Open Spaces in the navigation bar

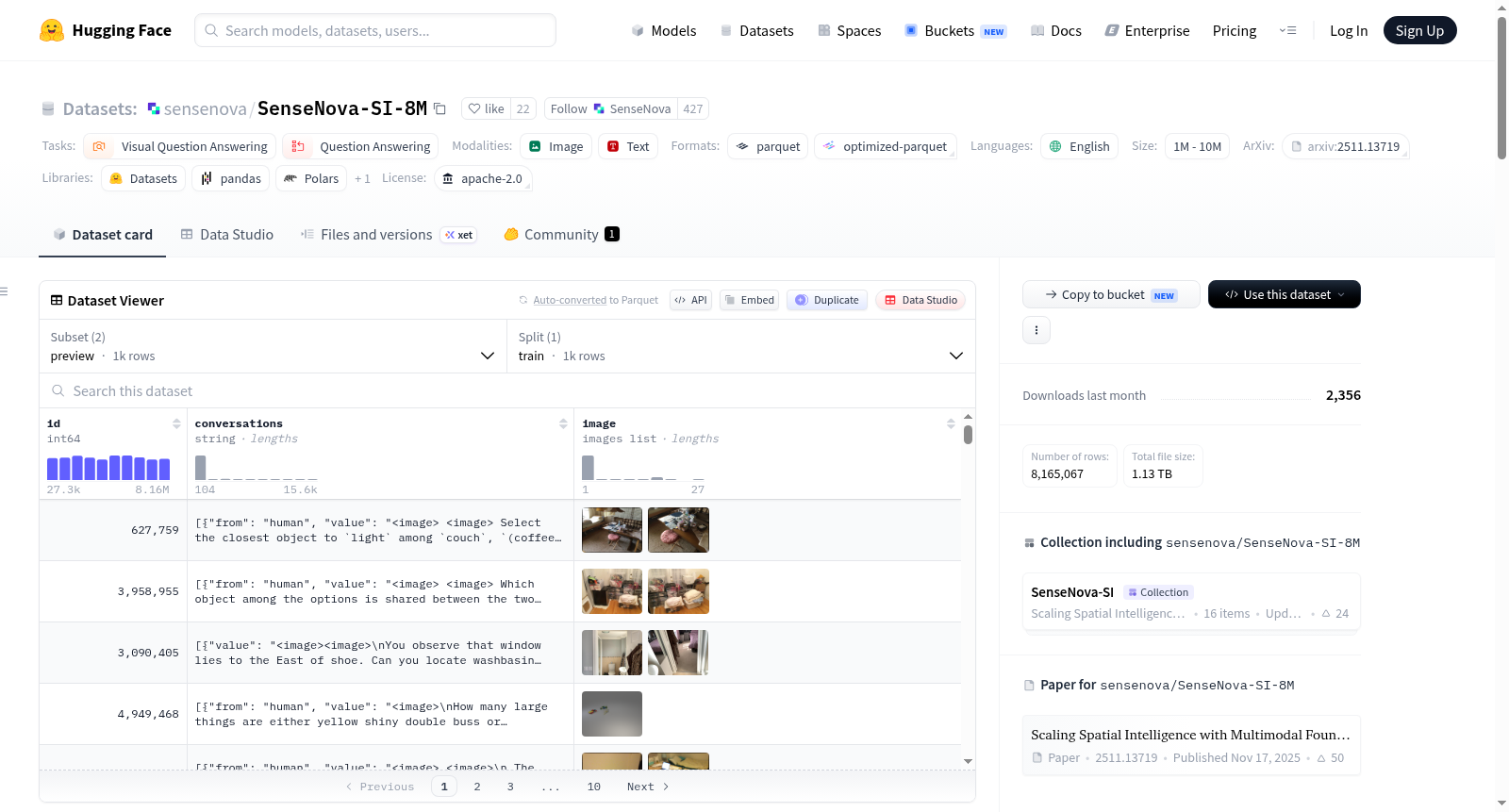(x=850, y=30)
